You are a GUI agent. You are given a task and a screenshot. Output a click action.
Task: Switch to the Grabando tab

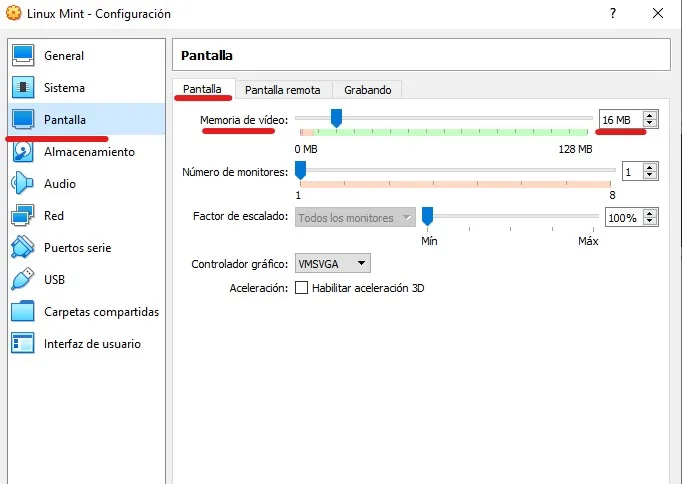pos(367,90)
